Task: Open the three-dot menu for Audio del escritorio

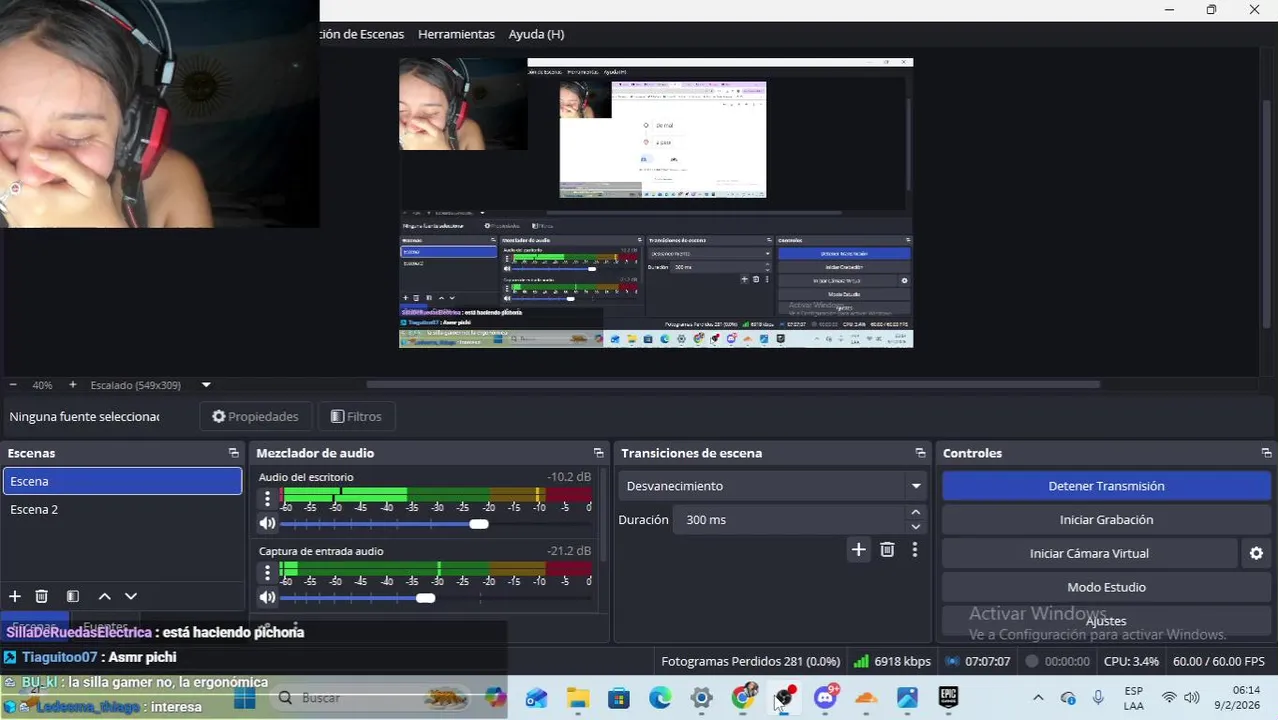Action: coord(267,498)
